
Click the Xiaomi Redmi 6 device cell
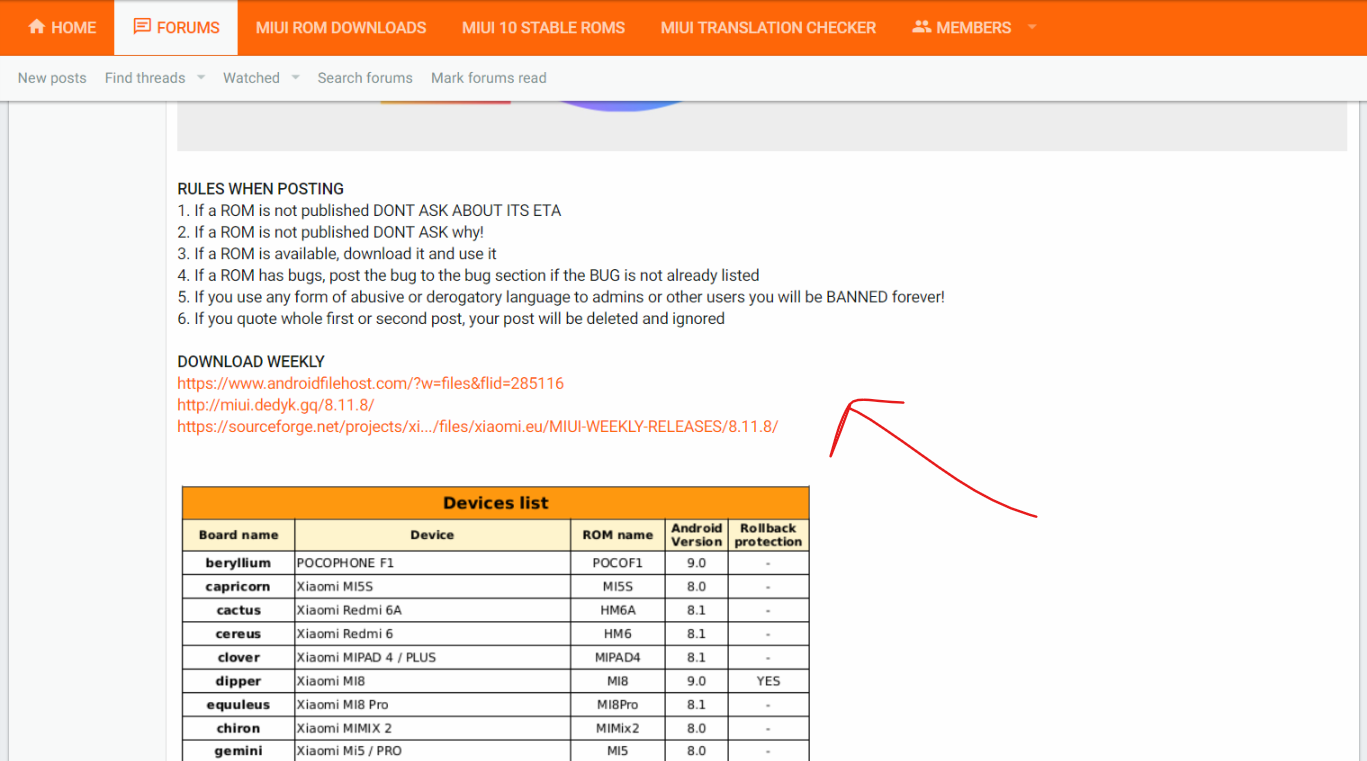432,634
